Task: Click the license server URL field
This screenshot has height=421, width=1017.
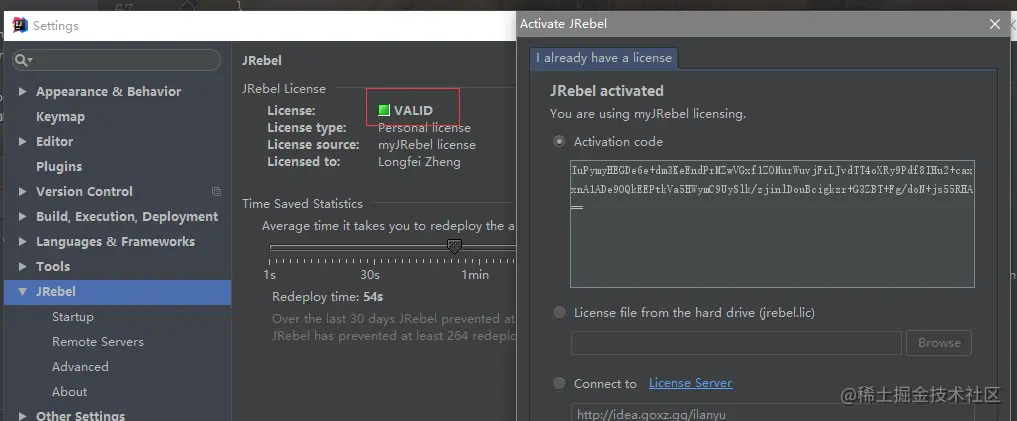Action: point(772,413)
